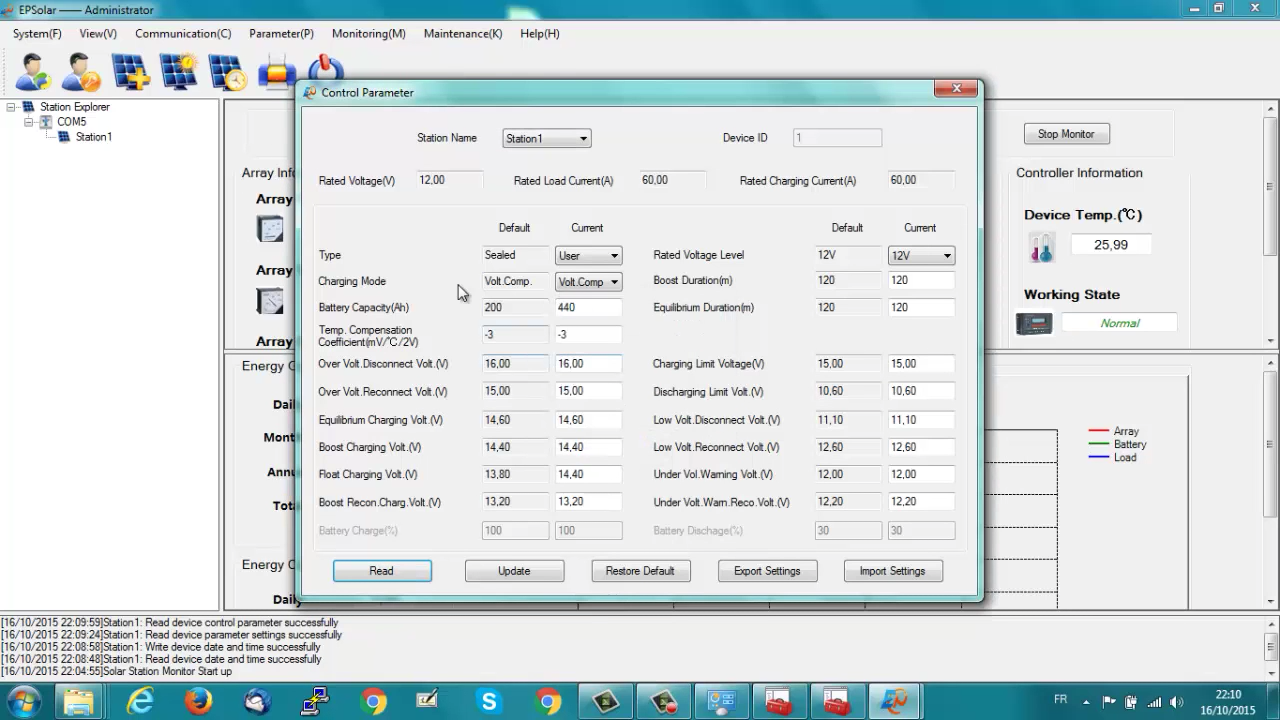Click the solar panel with clock icon

click(228, 72)
